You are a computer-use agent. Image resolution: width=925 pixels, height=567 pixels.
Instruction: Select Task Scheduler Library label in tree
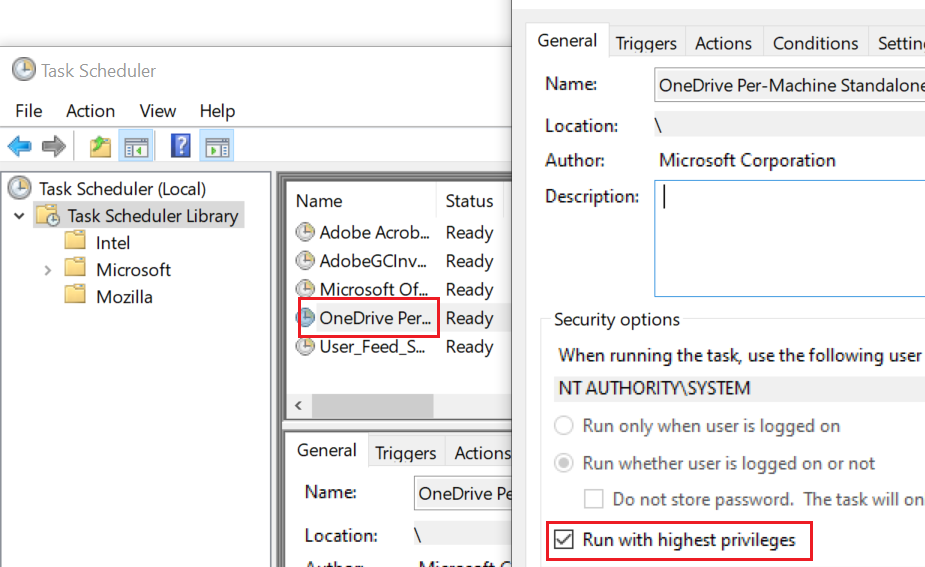pos(152,216)
